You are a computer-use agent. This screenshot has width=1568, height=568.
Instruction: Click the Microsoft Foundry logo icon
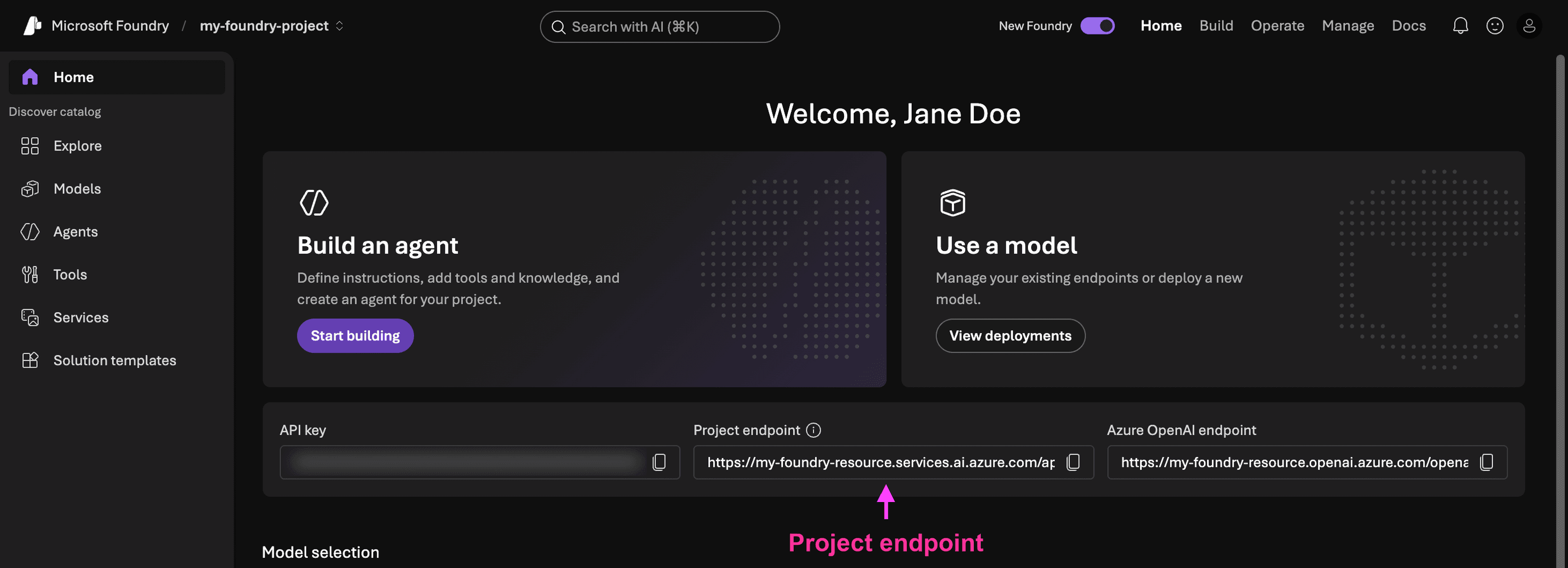coord(32,26)
